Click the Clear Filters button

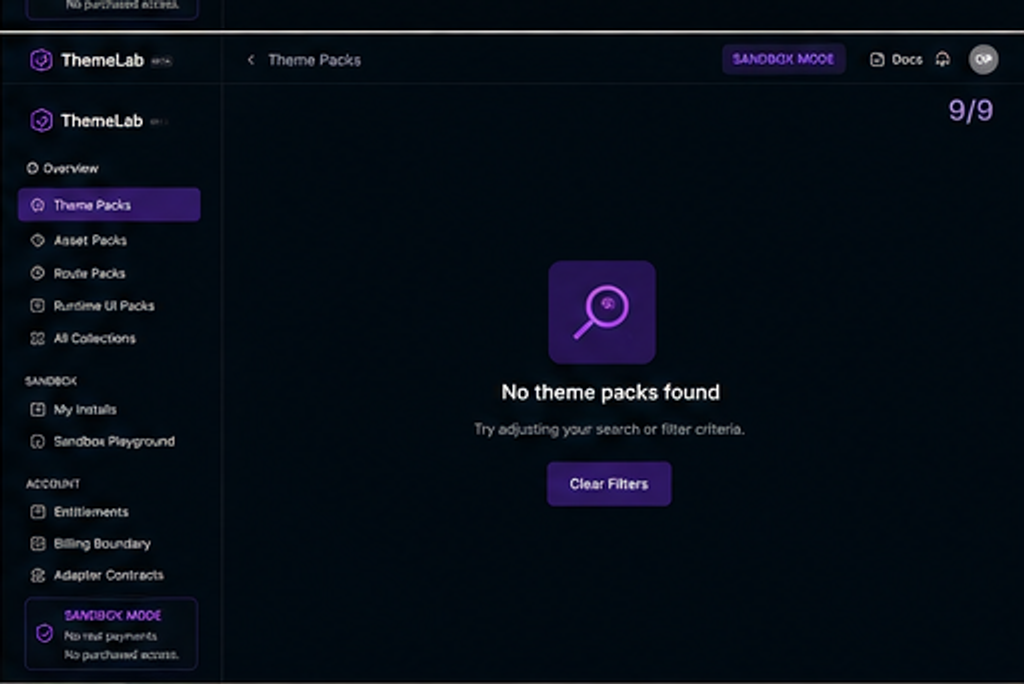pos(609,484)
